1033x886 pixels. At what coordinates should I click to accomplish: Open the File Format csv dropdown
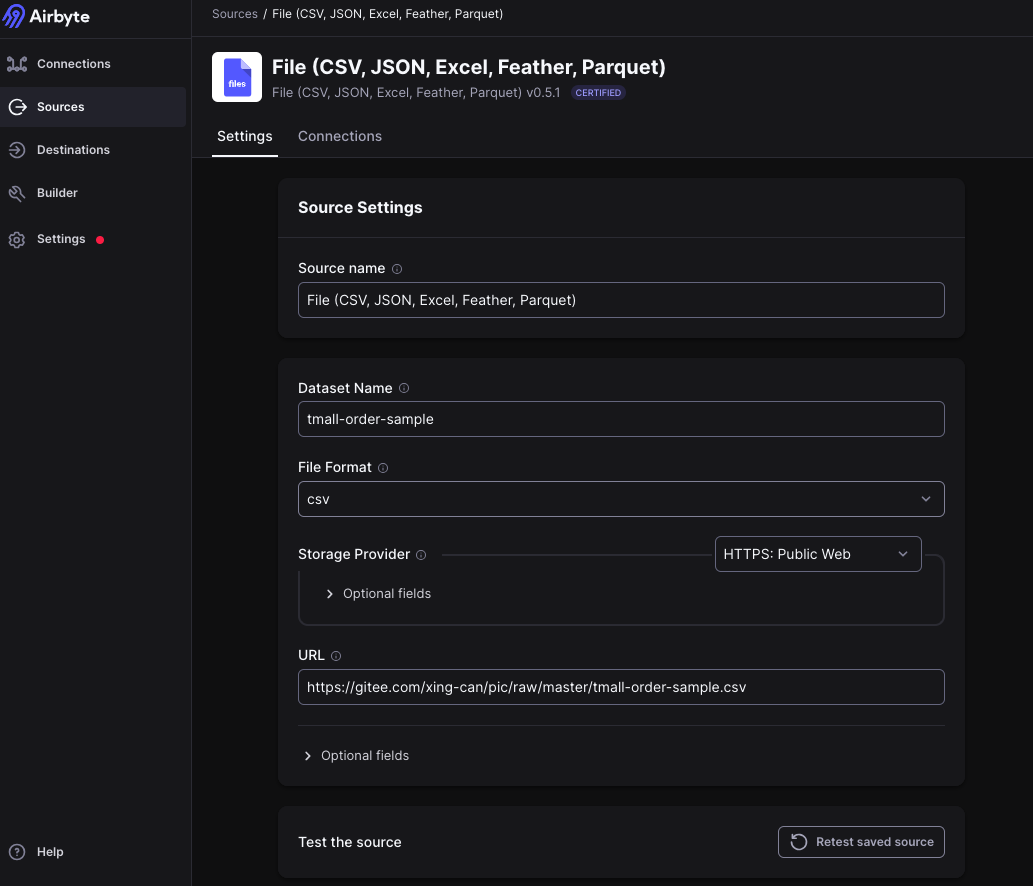tap(621, 499)
